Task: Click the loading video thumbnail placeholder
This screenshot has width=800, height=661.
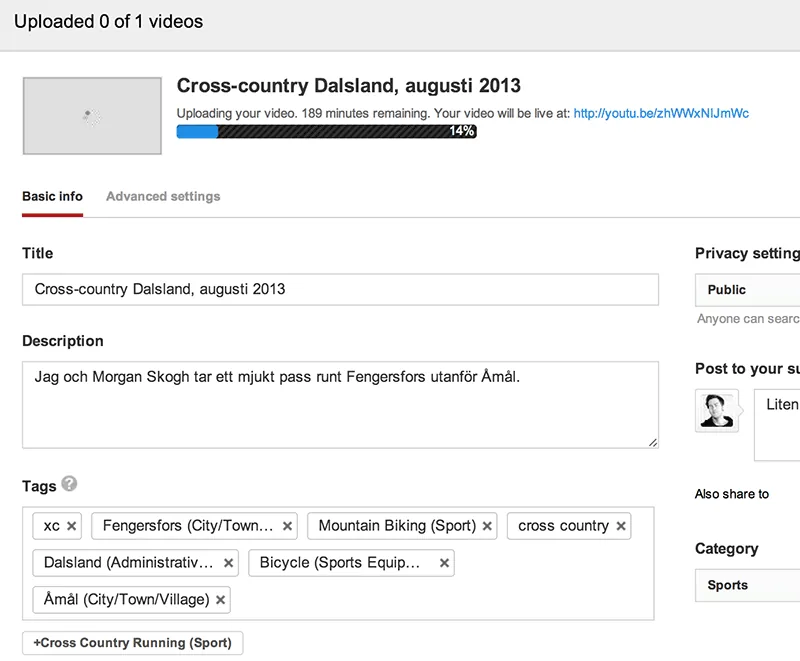Action: coord(92,116)
